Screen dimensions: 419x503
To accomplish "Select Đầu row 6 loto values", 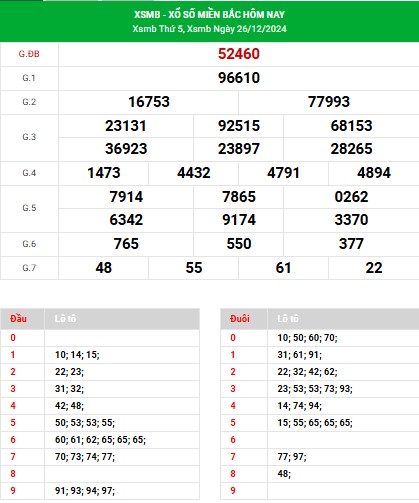I will click(100, 440).
